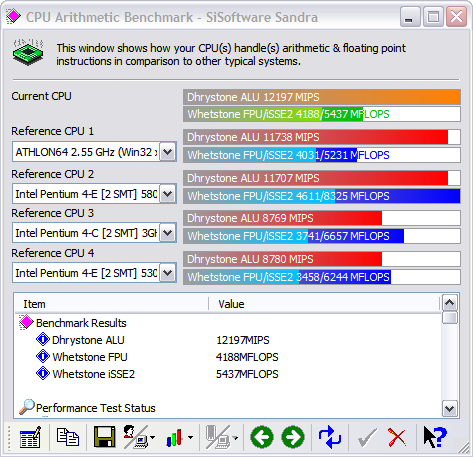Click the 4188MFLOPS value
Image resolution: width=473 pixels, height=457 pixels.
pyautogui.click(x=247, y=357)
